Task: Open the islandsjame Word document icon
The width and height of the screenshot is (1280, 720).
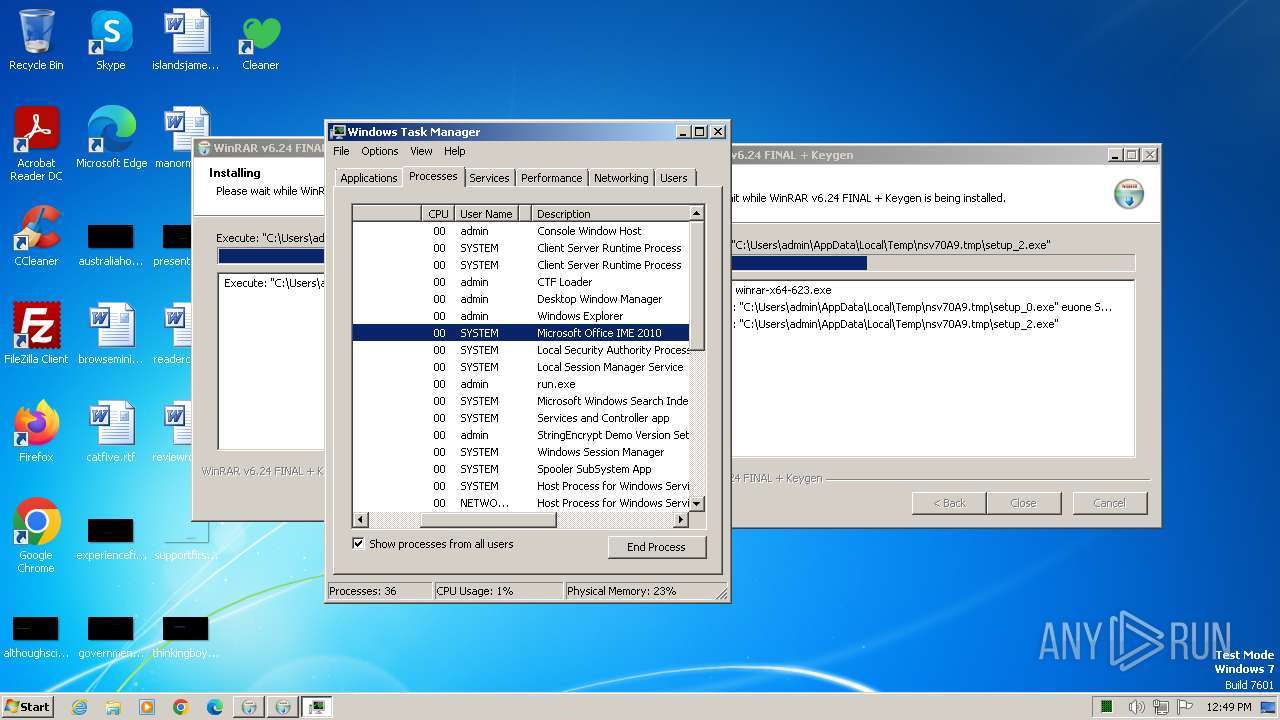Action: 186,40
